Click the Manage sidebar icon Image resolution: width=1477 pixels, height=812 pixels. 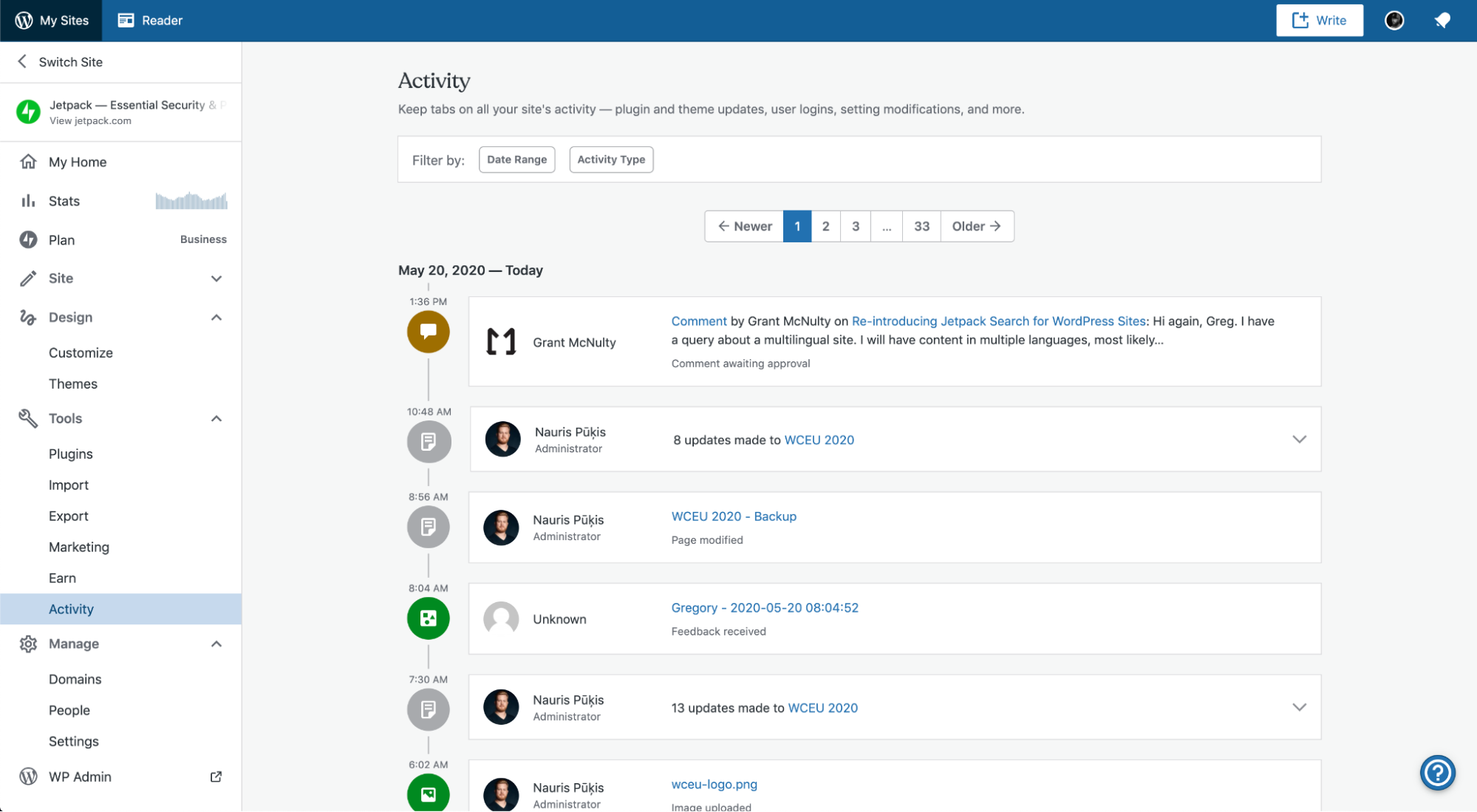pos(28,643)
